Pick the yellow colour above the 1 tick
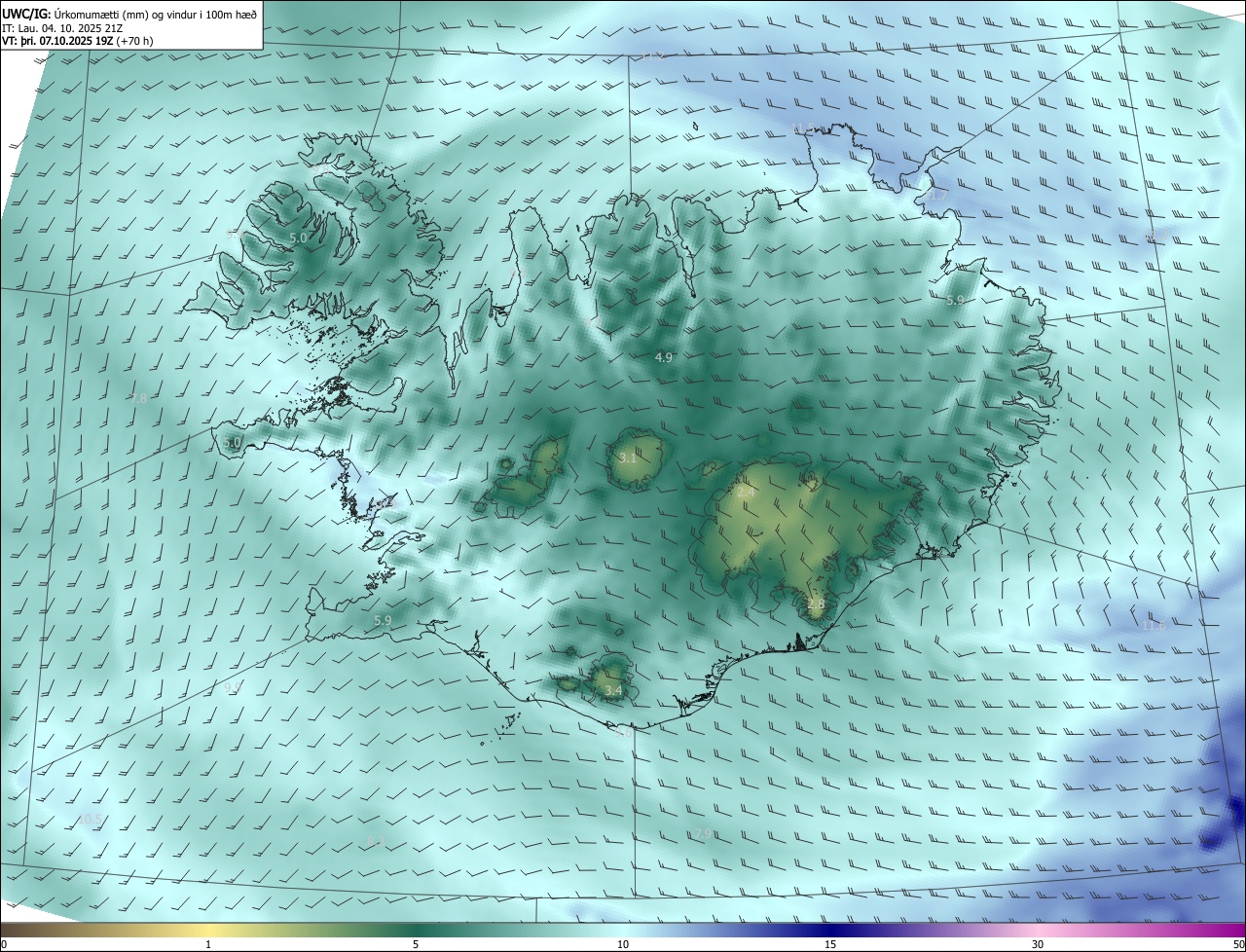 click(208, 930)
